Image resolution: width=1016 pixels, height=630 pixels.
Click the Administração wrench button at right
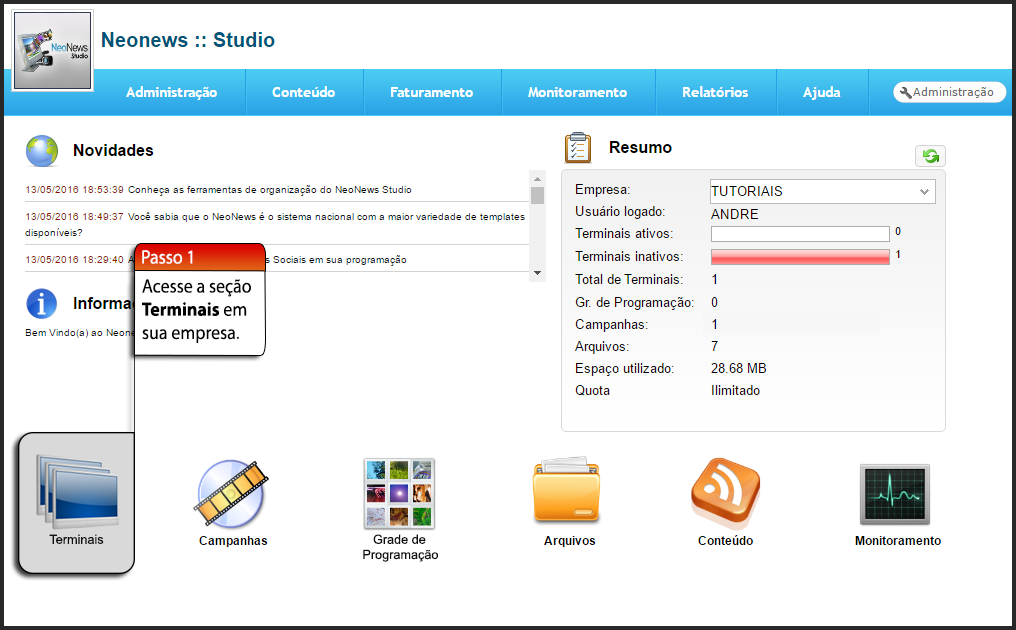tap(949, 92)
